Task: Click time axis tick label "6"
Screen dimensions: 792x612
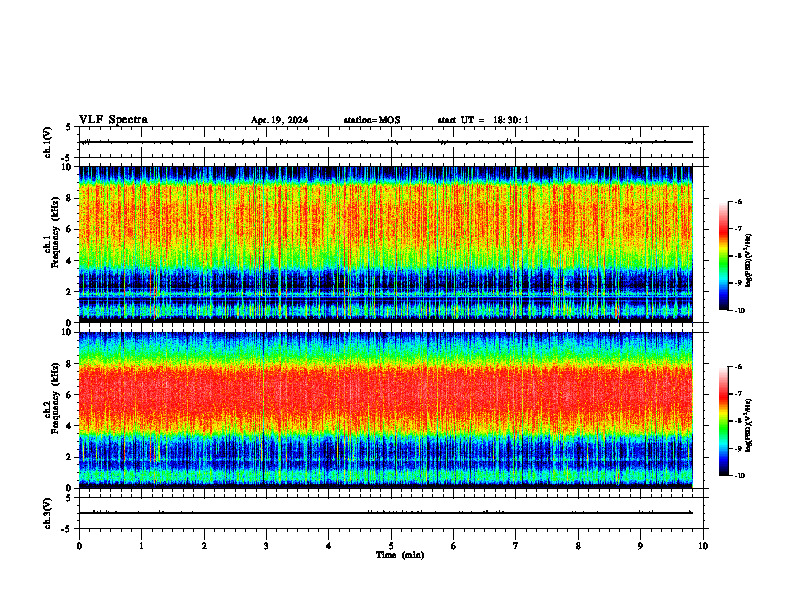Action: coord(454,546)
